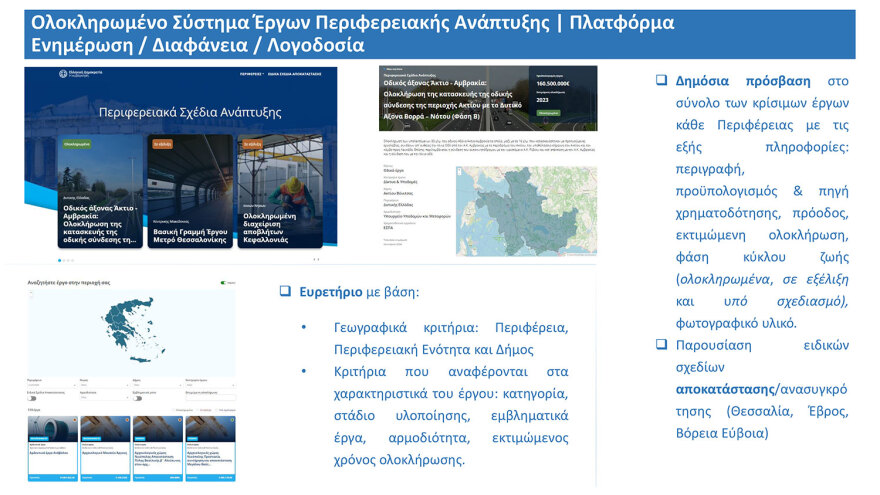The height and width of the screenshot is (495, 880).
Task: Click Υπουργείο Υποδομών και Μεταφορών value
Action: (x=417, y=216)
